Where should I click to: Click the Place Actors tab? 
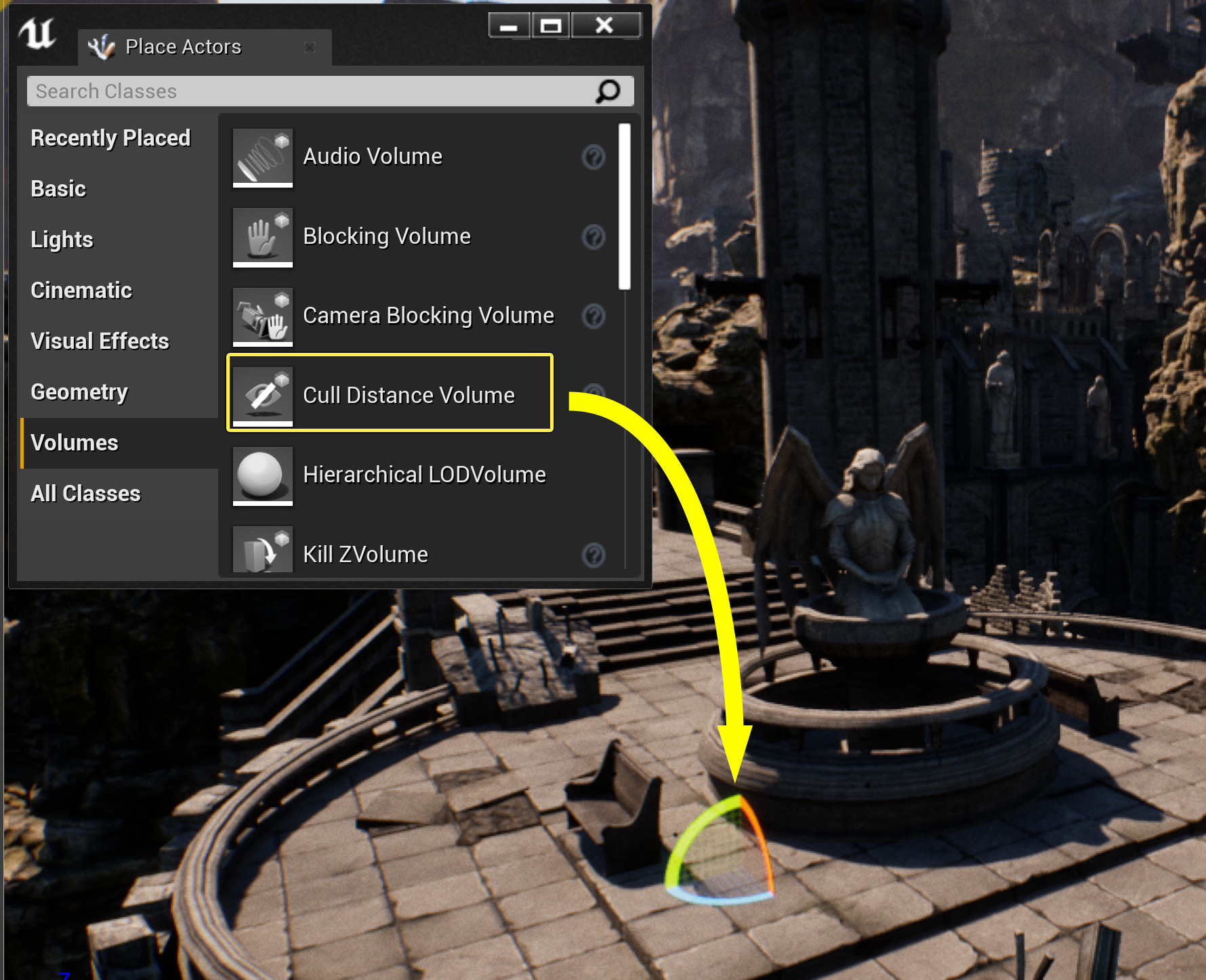pyautogui.click(x=205, y=47)
